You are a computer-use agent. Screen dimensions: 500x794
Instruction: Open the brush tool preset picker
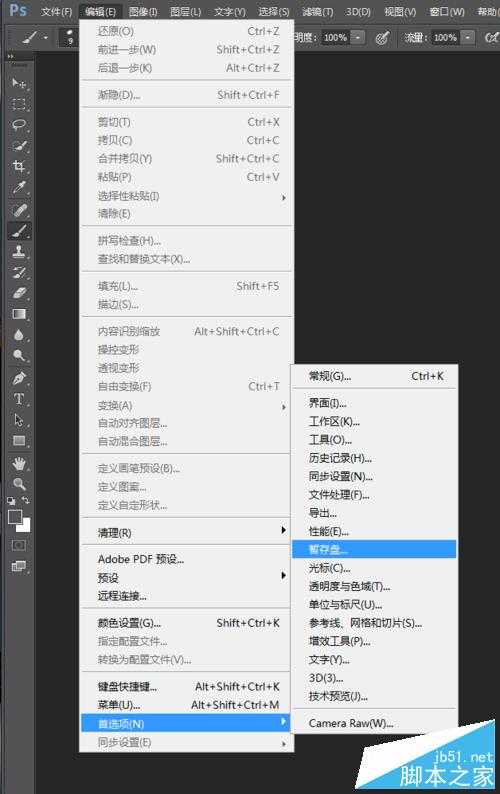[35, 38]
